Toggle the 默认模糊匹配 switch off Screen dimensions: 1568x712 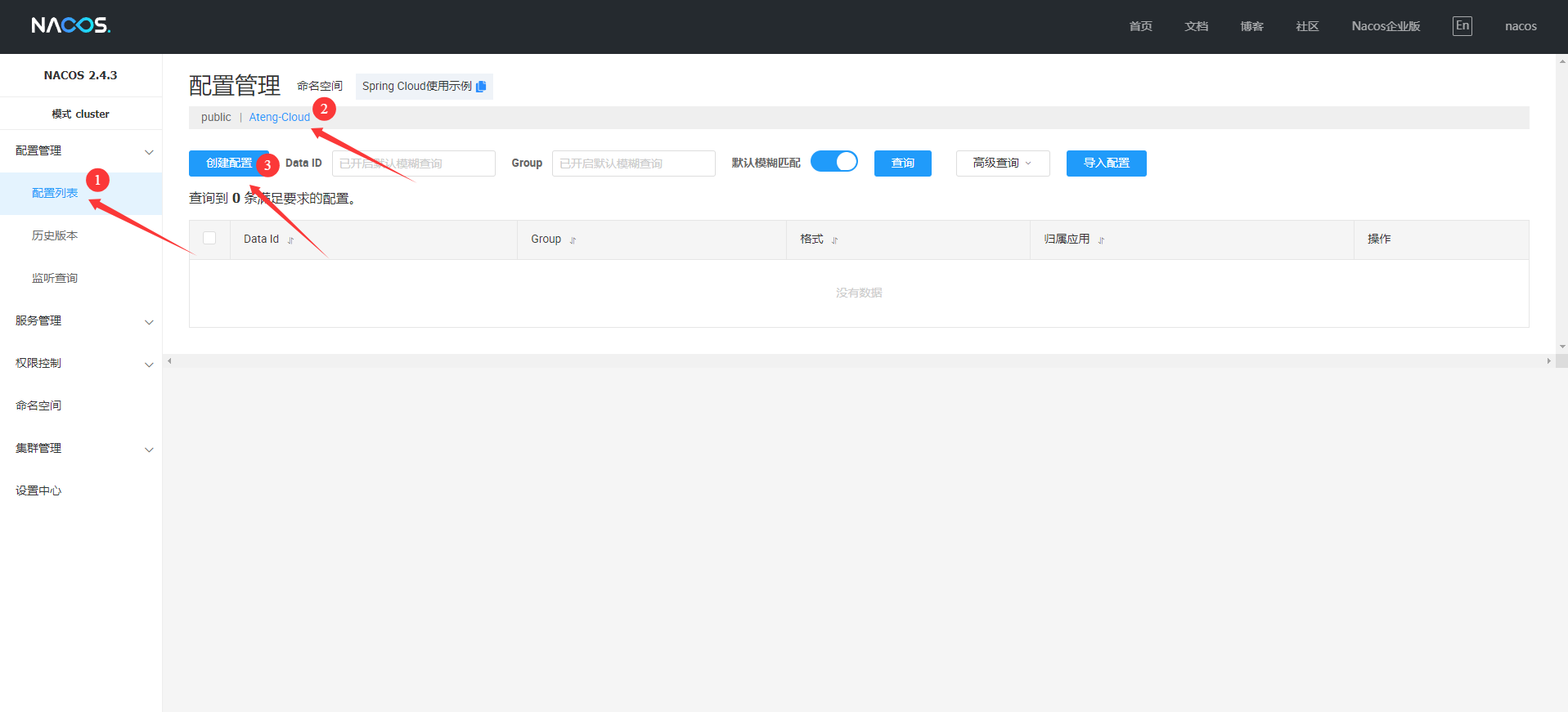tap(833, 162)
